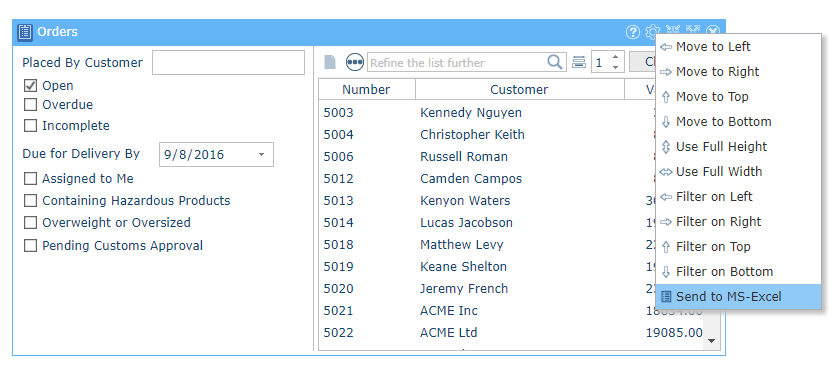Choose Move to Top from menu
The height and width of the screenshot is (375, 839).
click(738, 97)
